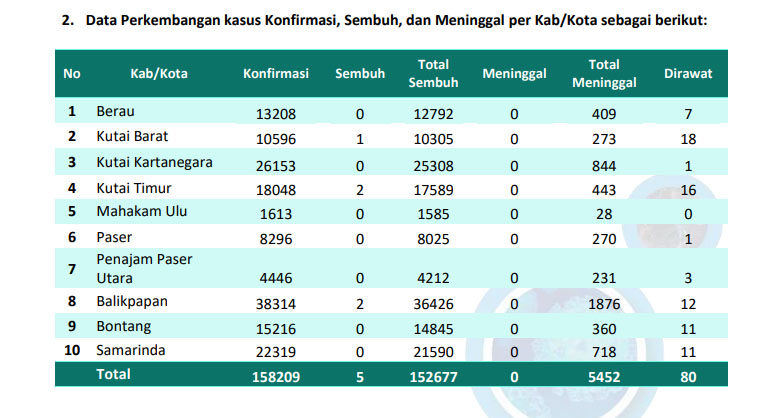Click total confirmed value 158209
The image size is (757, 418).
tap(276, 377)
